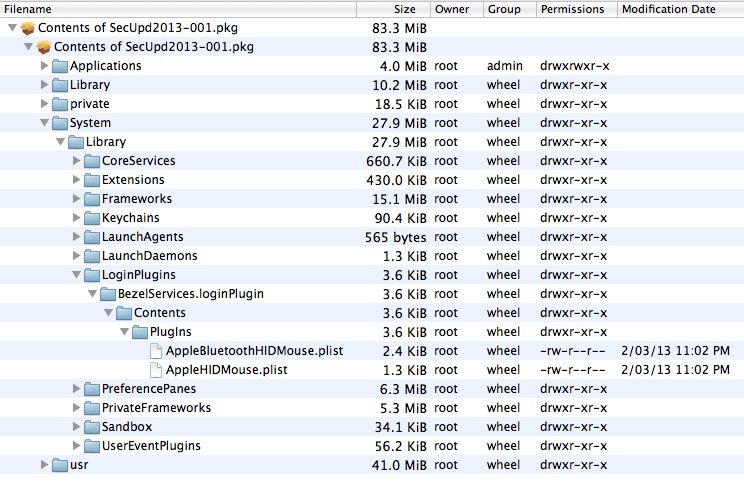Click the usr folder icon

click(60, 464)
